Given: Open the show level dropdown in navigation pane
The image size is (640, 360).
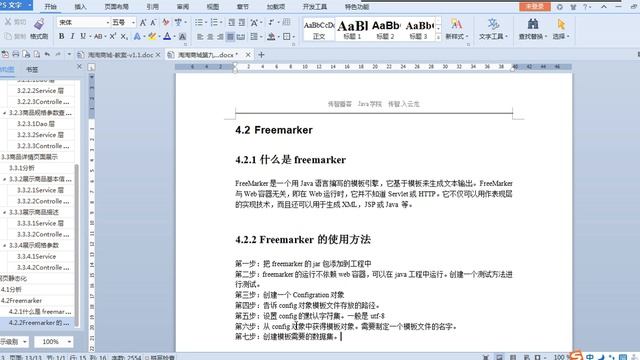Looking at the screenshot, I should click(x=24, y=342).
